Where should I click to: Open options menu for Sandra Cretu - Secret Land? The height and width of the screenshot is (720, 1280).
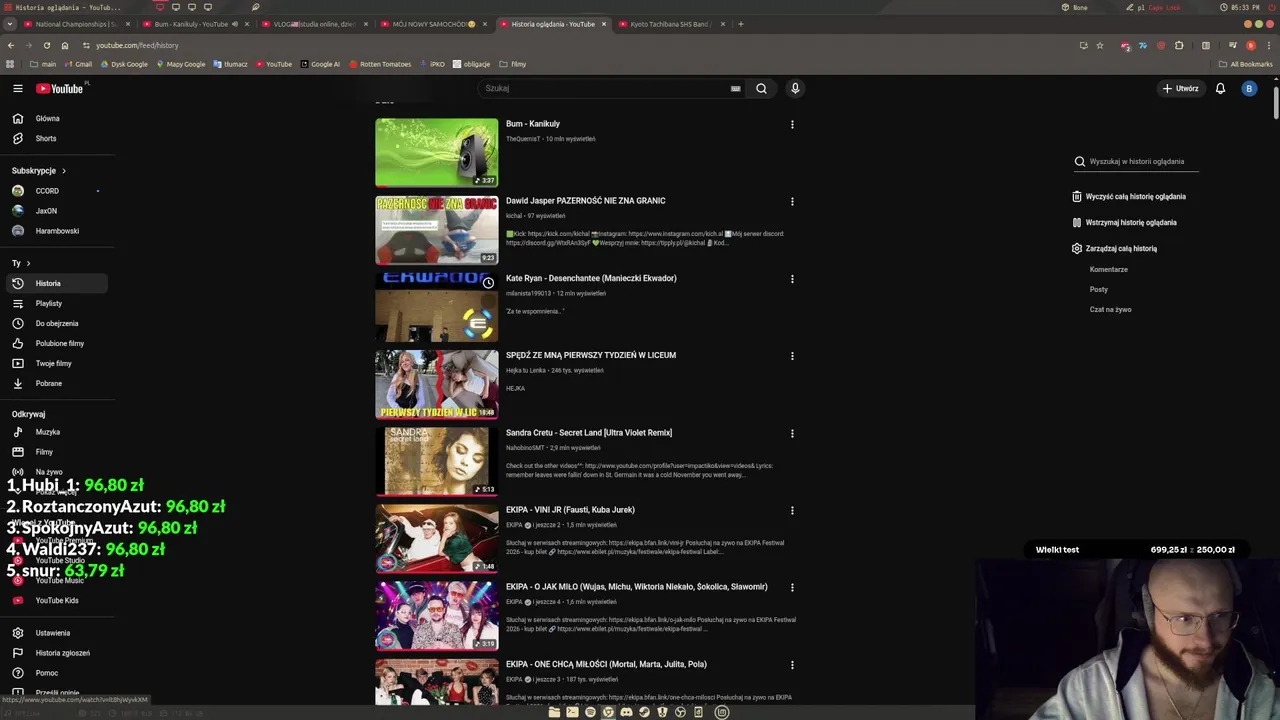tap(792, 433)
